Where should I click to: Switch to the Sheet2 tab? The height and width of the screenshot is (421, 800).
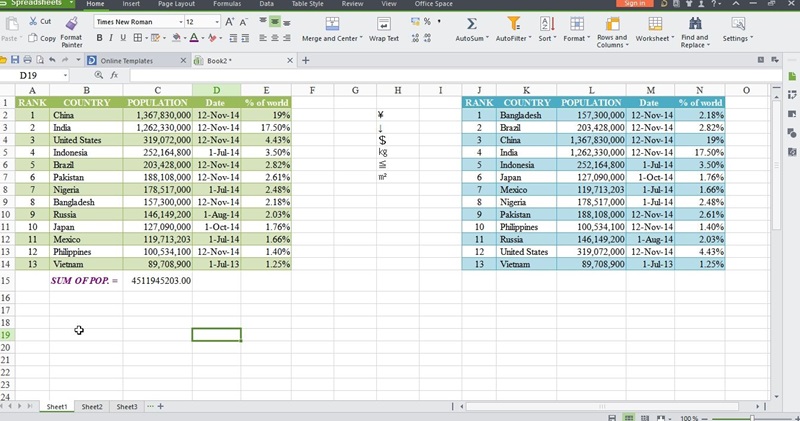click(x=92, y=407)
